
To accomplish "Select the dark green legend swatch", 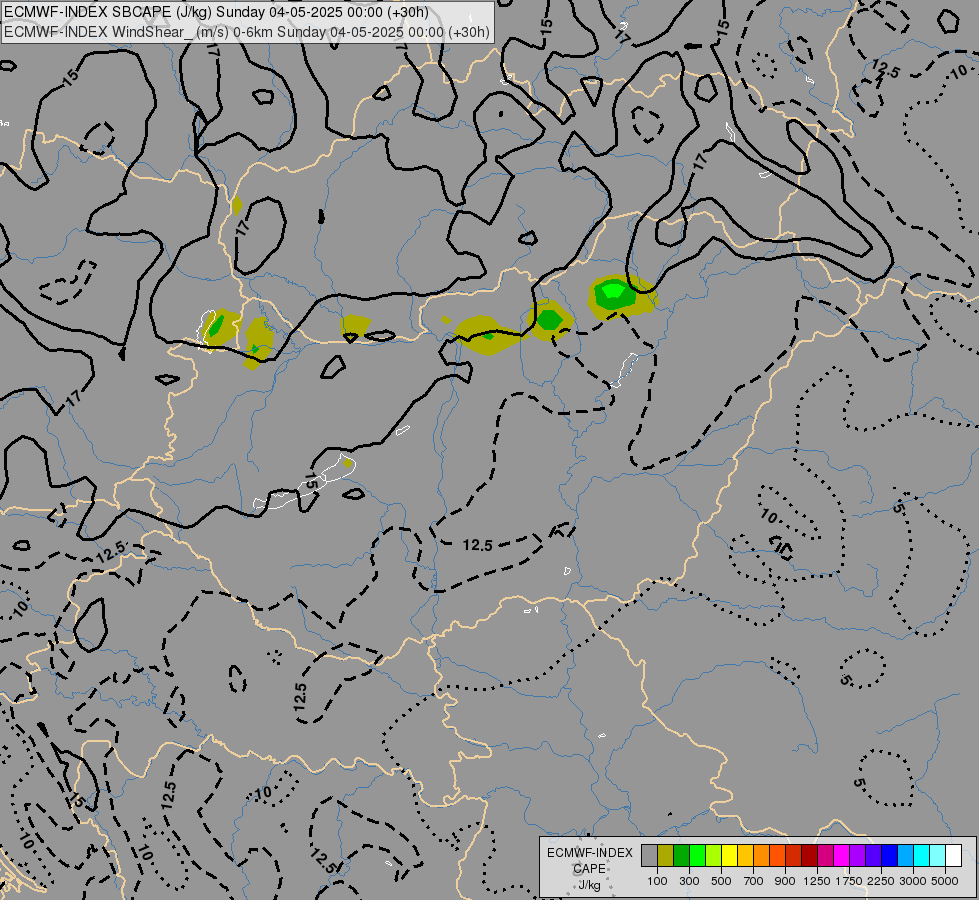I will [x=681, y=856].
